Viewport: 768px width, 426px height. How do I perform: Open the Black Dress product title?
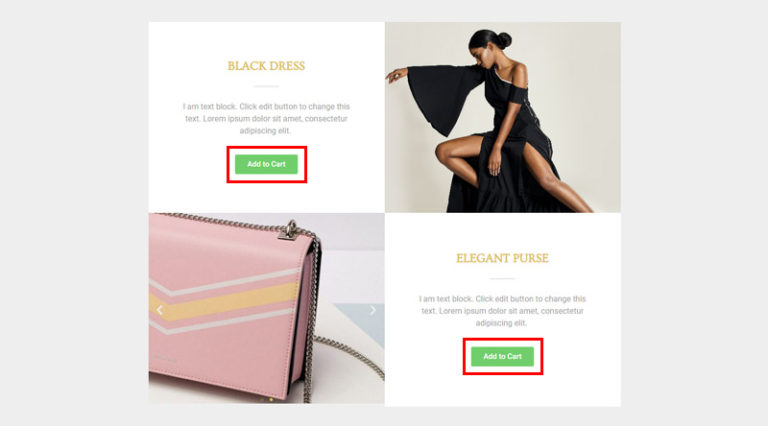[266, 66]
